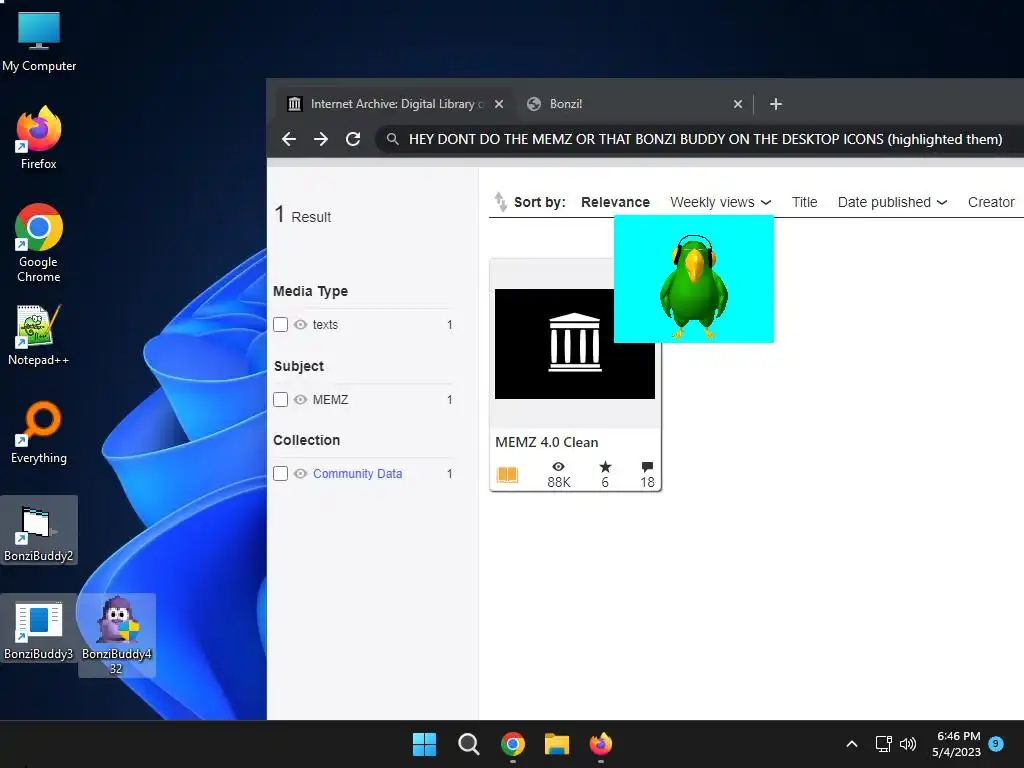This screenshot has height=768, width=1024.
Task: Click the MEMZ subject label
Action: click(330, 399)
